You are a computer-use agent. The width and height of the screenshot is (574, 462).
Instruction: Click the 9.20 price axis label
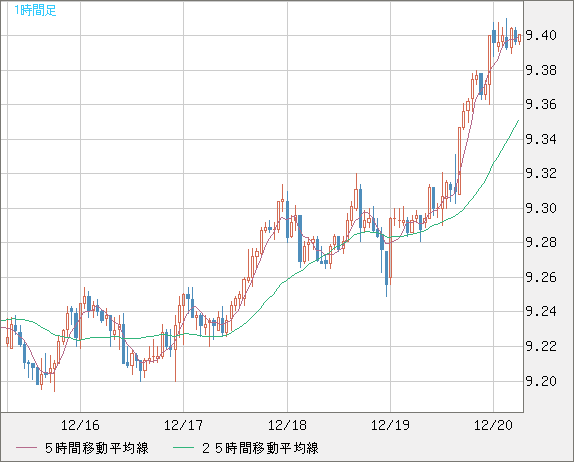541,381
